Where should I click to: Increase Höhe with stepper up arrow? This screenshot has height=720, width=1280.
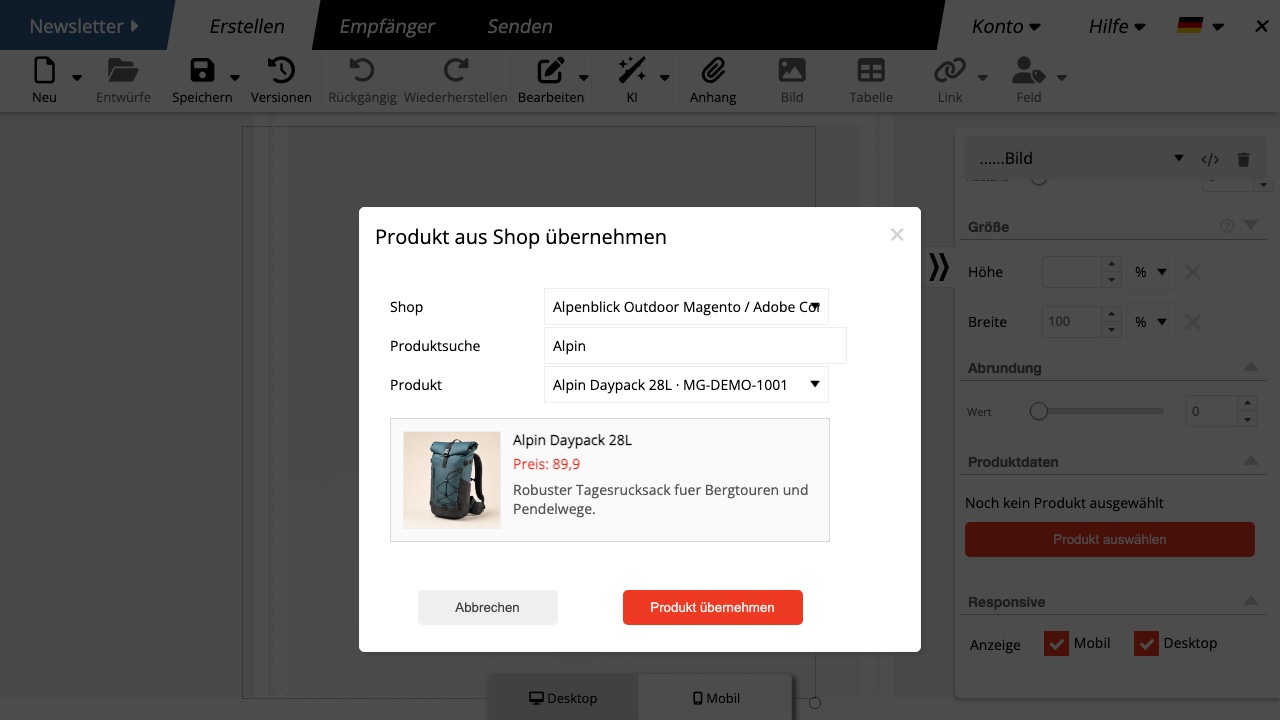pyautogui.click(x=1111, y=265)
